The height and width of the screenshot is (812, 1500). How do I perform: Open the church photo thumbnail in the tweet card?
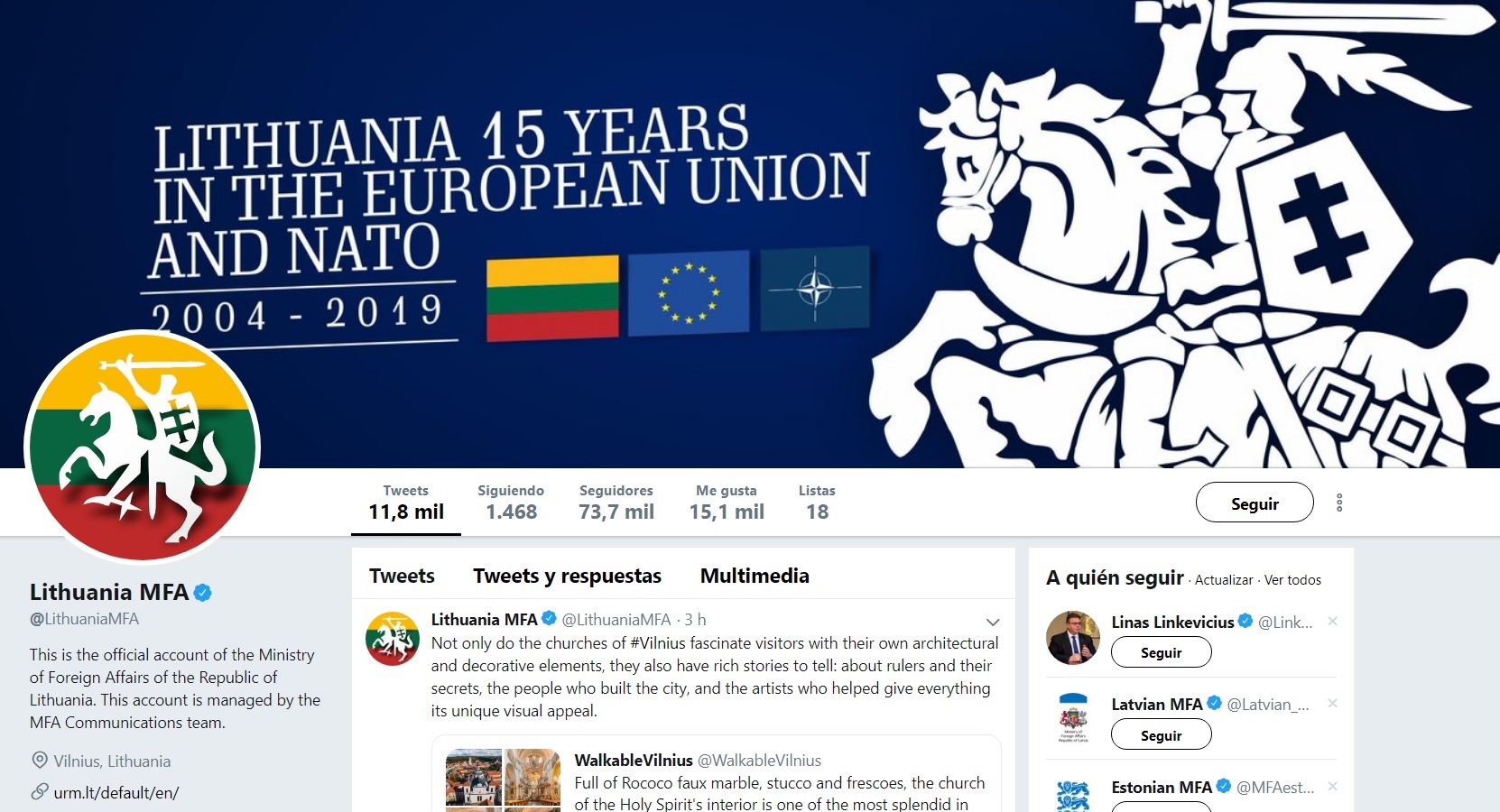tap(532, 776)
